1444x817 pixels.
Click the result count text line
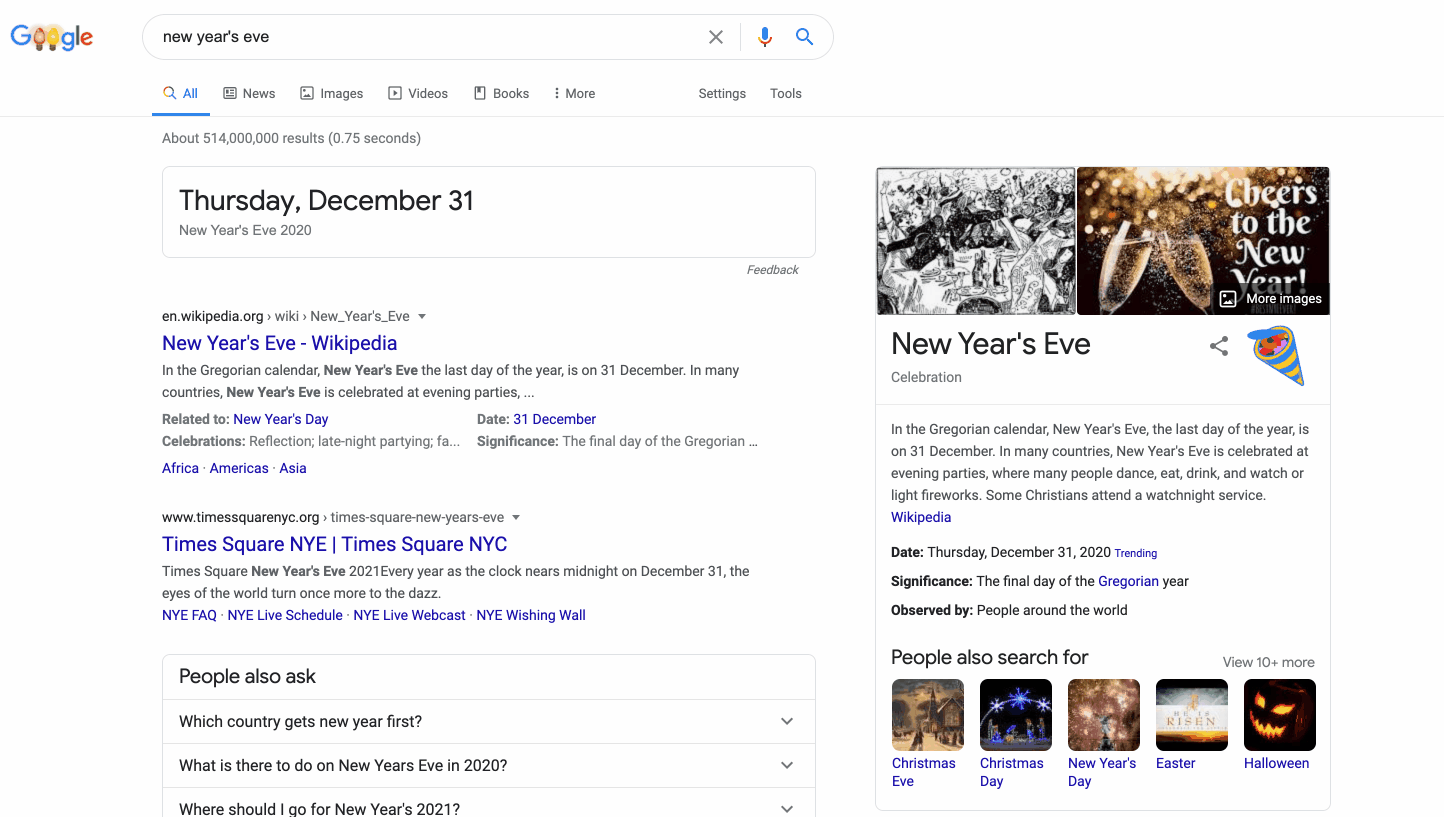[x=291, y=138]
